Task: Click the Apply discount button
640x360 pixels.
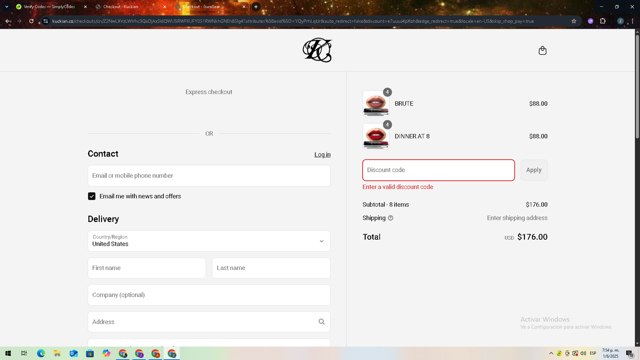Action: pyautogui.click(x=533, y=170)
